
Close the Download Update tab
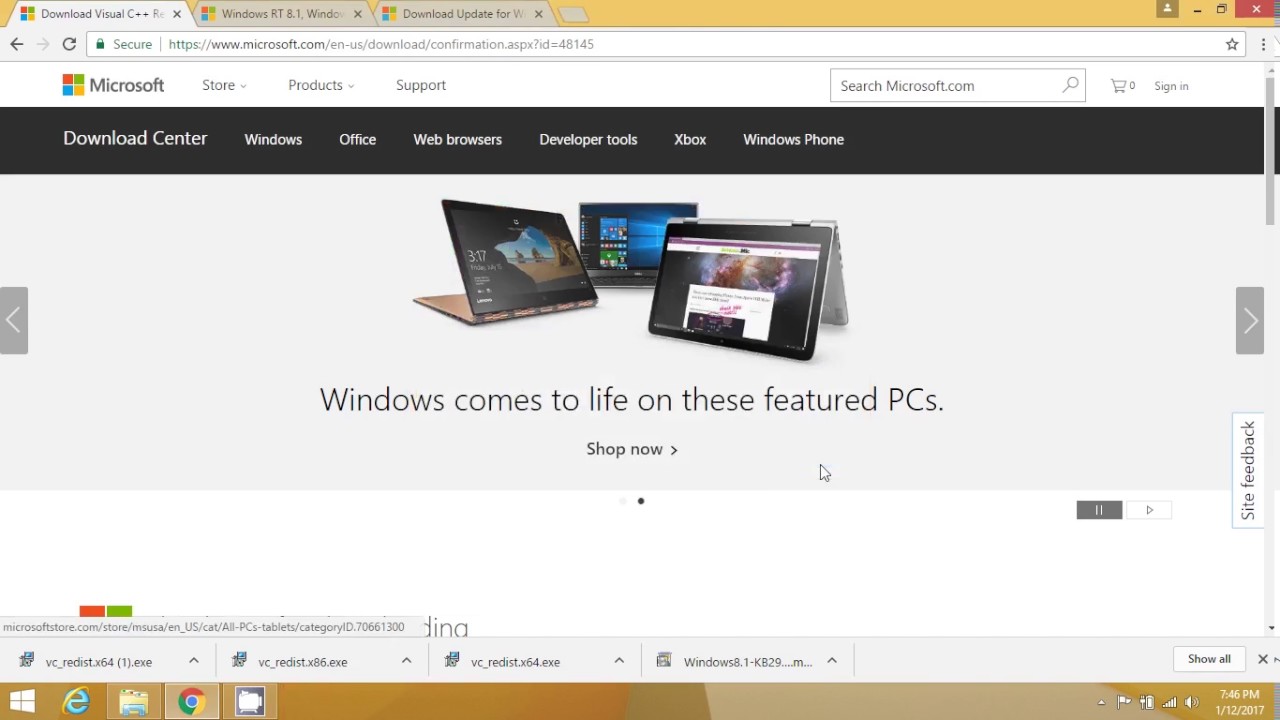[539, 14]
